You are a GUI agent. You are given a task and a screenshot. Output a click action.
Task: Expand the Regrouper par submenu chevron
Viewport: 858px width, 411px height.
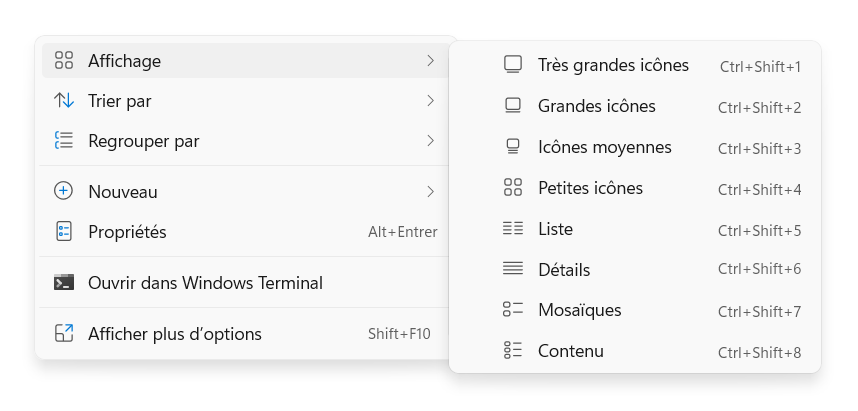431,141
